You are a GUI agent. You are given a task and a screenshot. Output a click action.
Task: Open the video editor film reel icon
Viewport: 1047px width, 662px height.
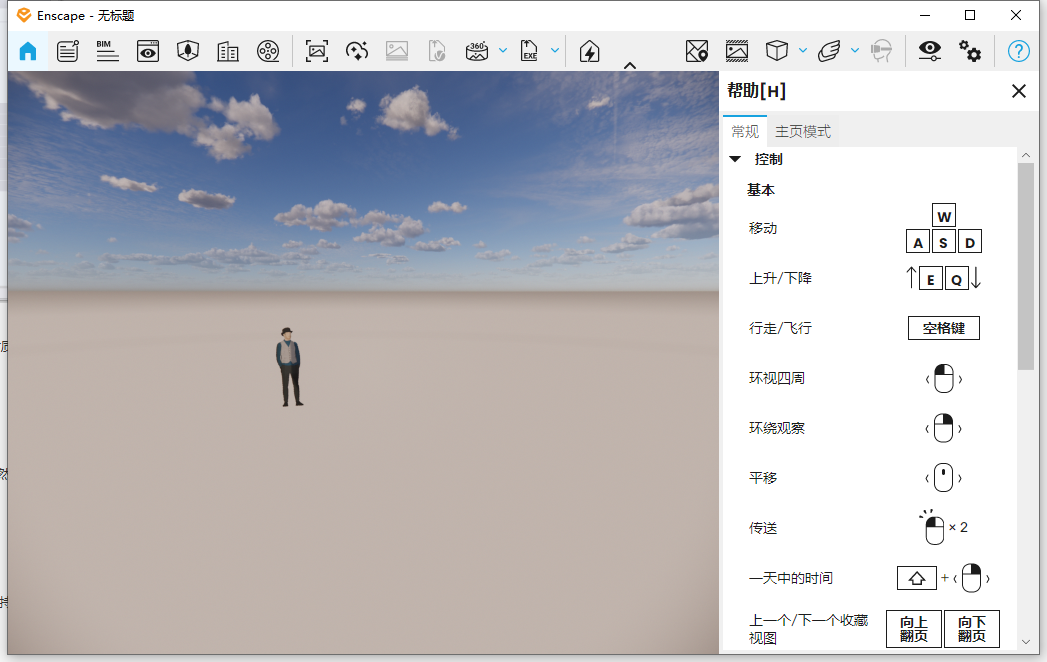[268, 51]
